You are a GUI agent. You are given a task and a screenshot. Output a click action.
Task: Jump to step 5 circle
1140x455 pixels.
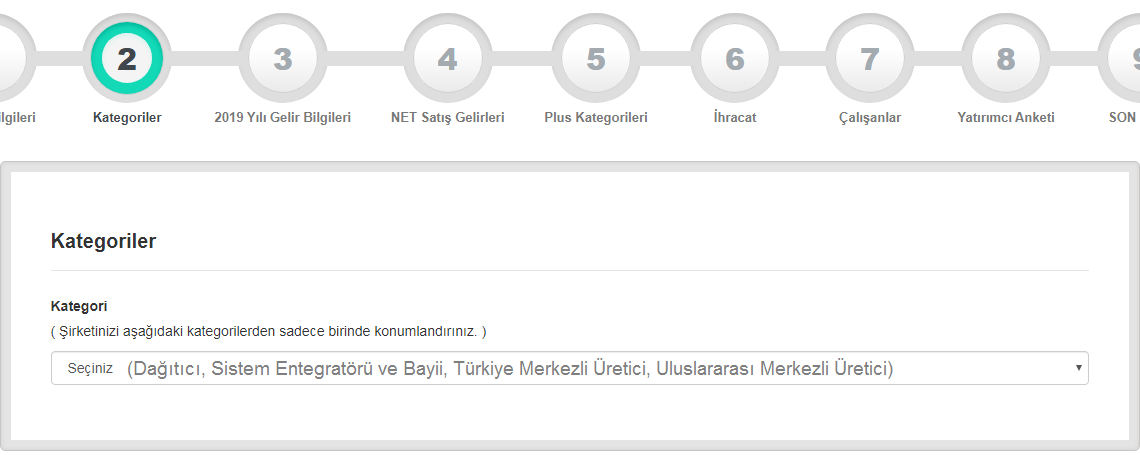pos(596,59)
